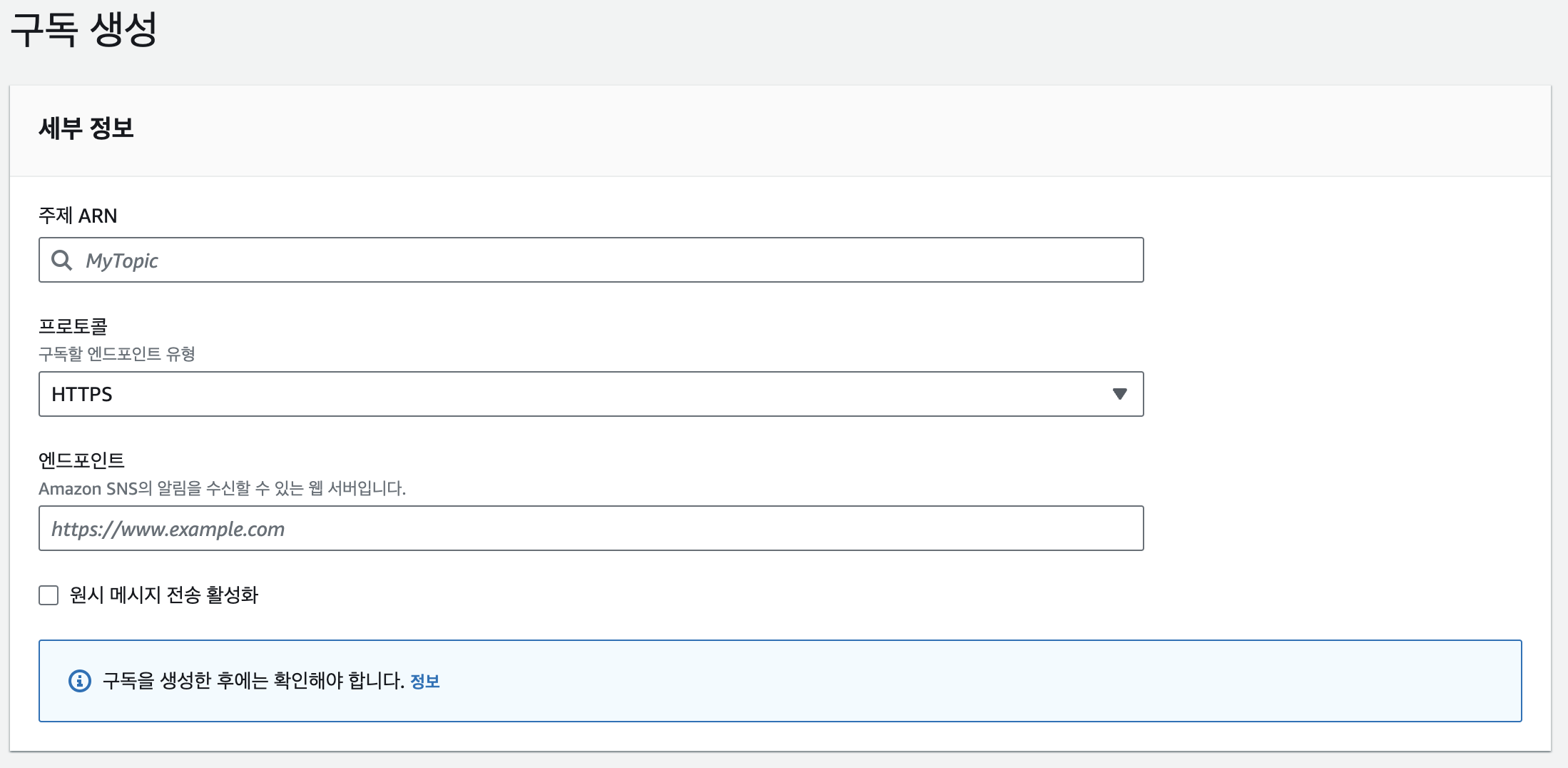1568x768 pixels.
Task: Click the blue info circle icon
Action: pos(79,681)
